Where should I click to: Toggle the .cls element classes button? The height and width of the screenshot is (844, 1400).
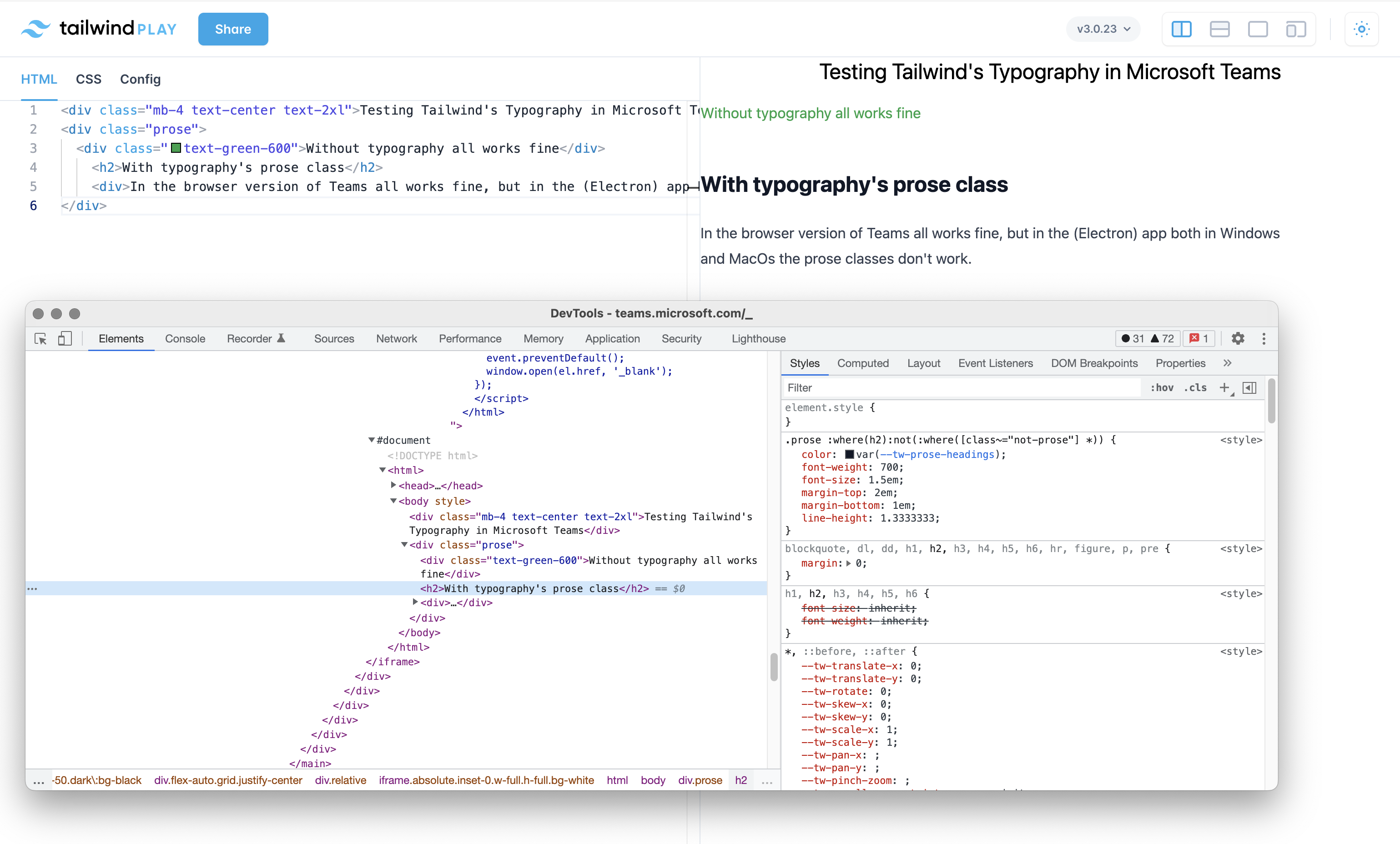click(x=1195, y=388)
